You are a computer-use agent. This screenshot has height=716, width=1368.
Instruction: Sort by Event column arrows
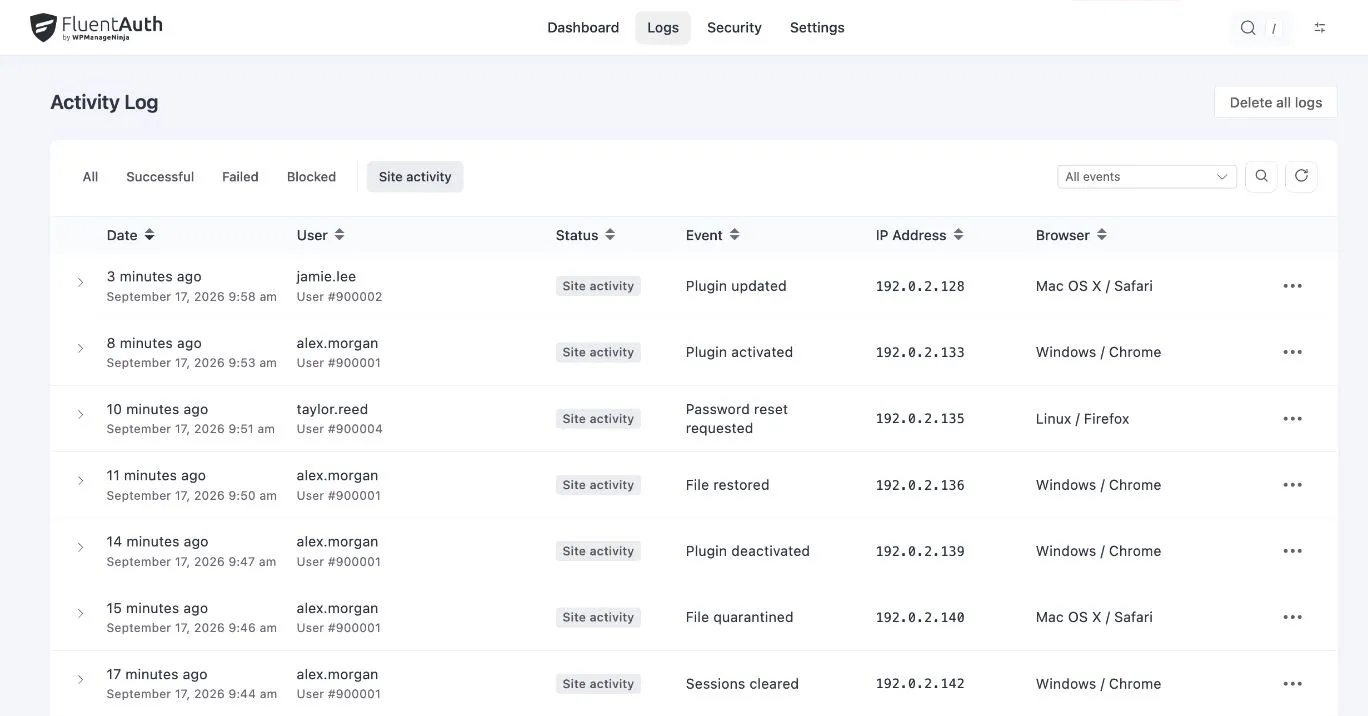[x=734, y=235]
